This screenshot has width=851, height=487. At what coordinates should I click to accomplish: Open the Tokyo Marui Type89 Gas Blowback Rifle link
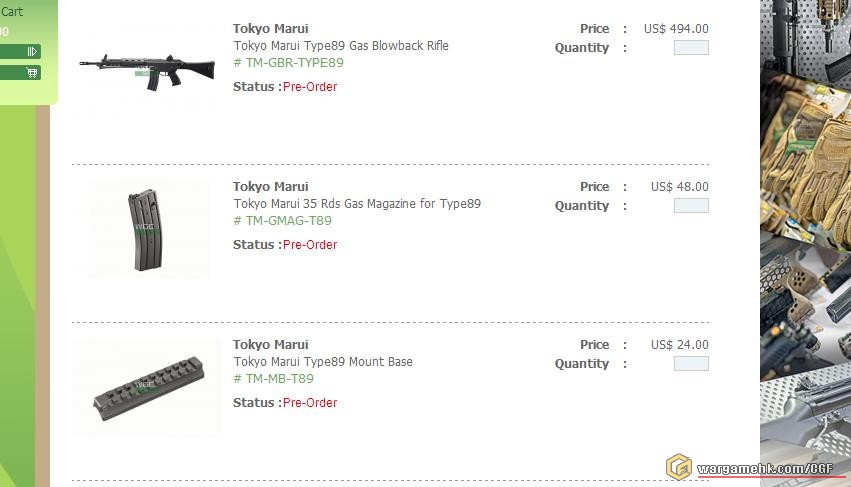[341, 46]
